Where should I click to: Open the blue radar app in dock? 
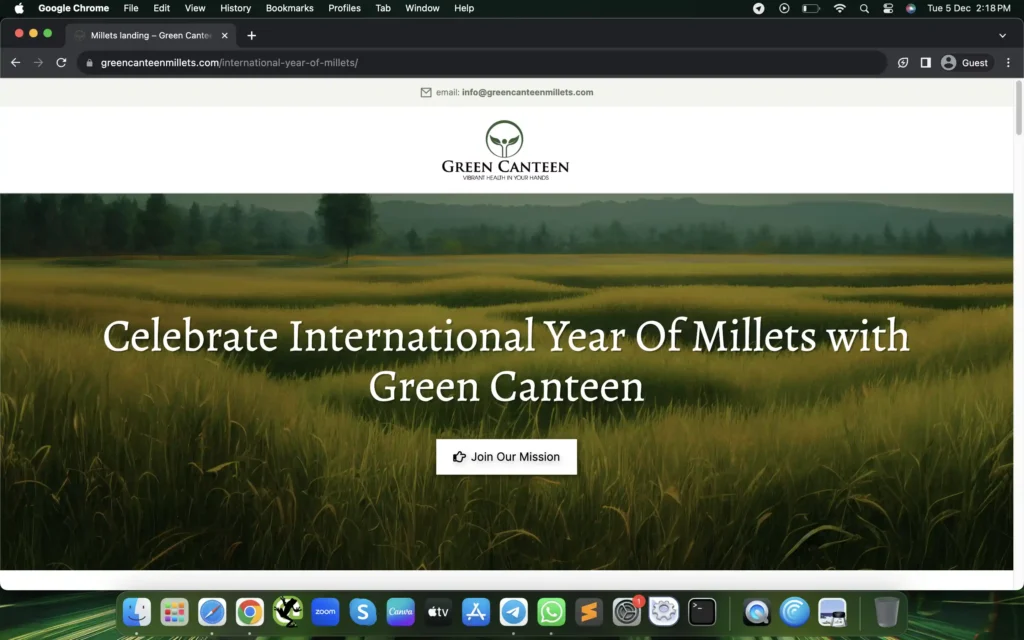coord(794,612)
